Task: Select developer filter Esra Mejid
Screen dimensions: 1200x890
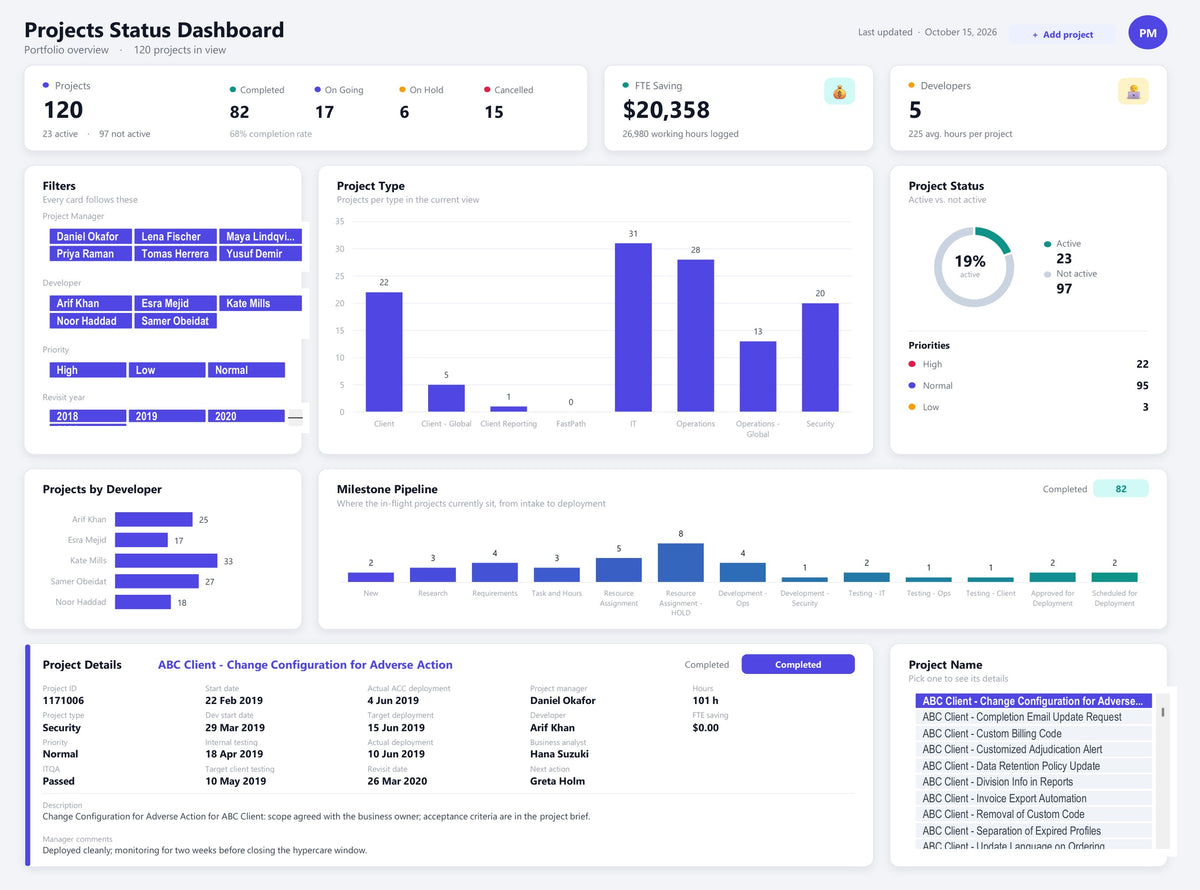Action: pos(174,303)
